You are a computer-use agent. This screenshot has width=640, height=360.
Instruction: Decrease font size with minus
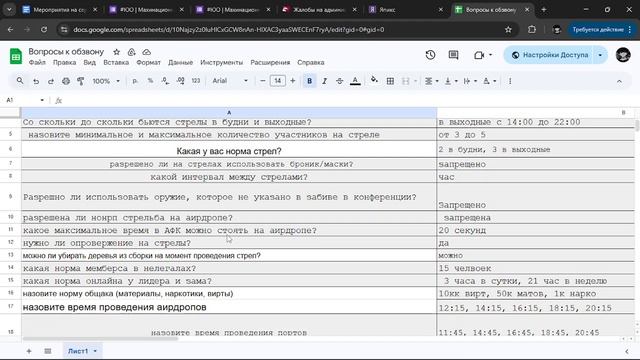262,81
